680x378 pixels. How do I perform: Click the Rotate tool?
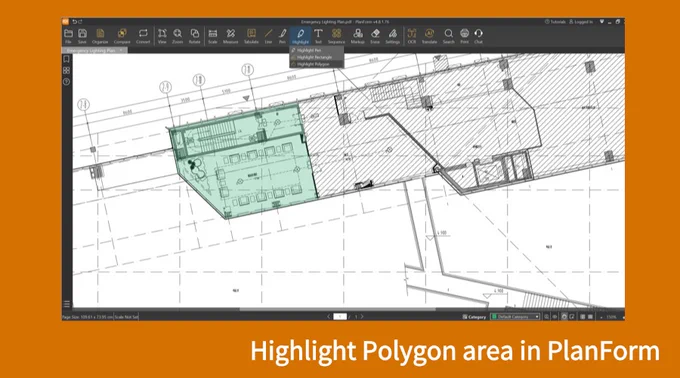click(x=194, y=36)
